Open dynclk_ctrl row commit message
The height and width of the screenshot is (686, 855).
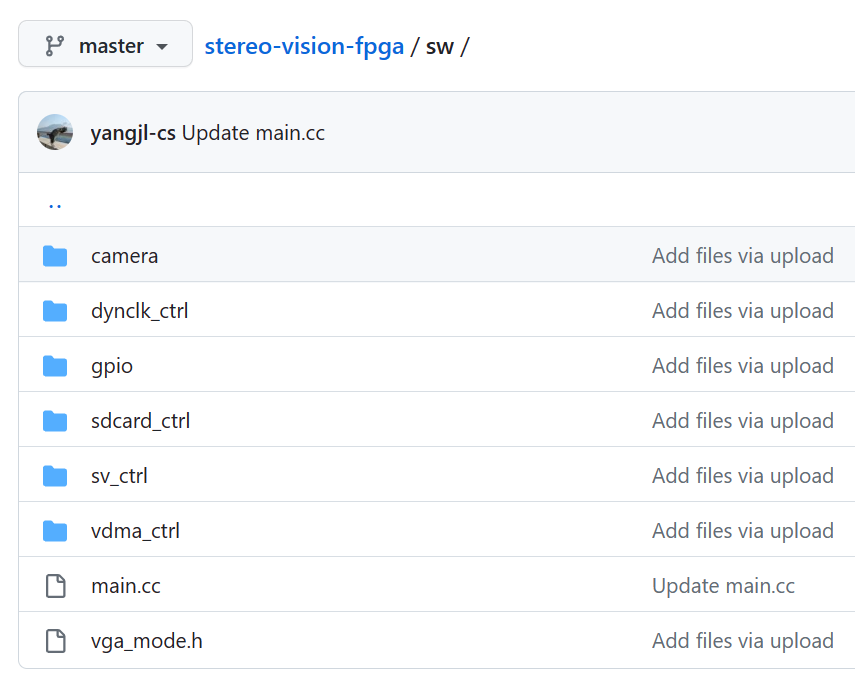click(743, 311)
